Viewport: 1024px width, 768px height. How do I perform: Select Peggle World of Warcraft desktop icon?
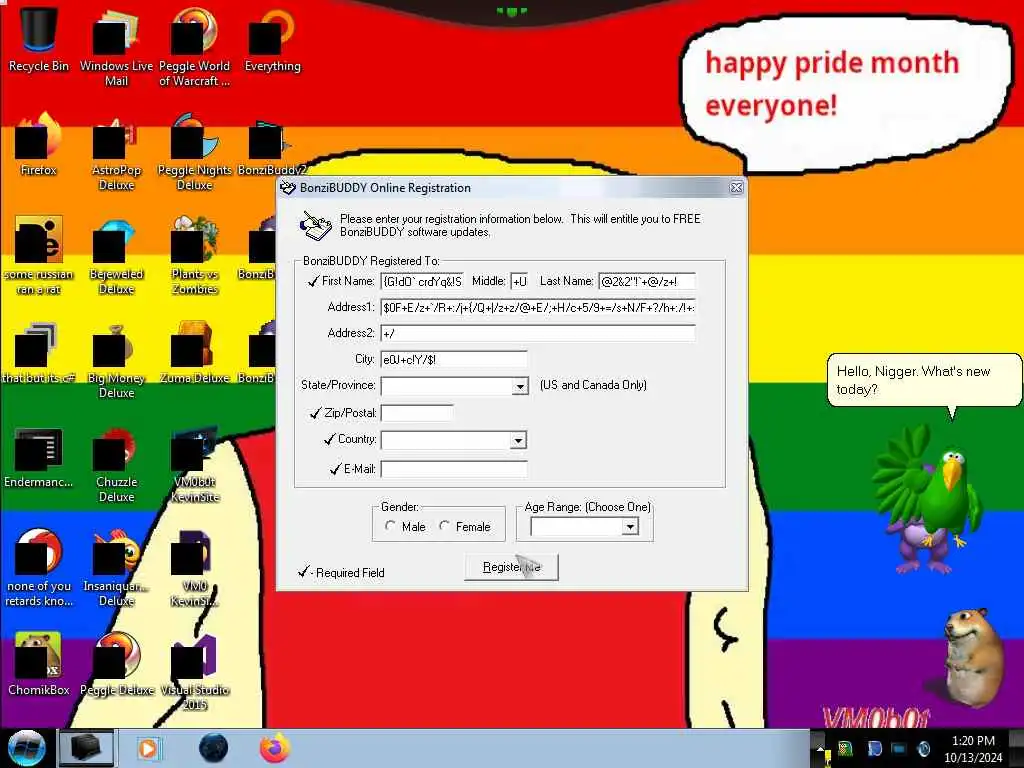tap(194, 46)
